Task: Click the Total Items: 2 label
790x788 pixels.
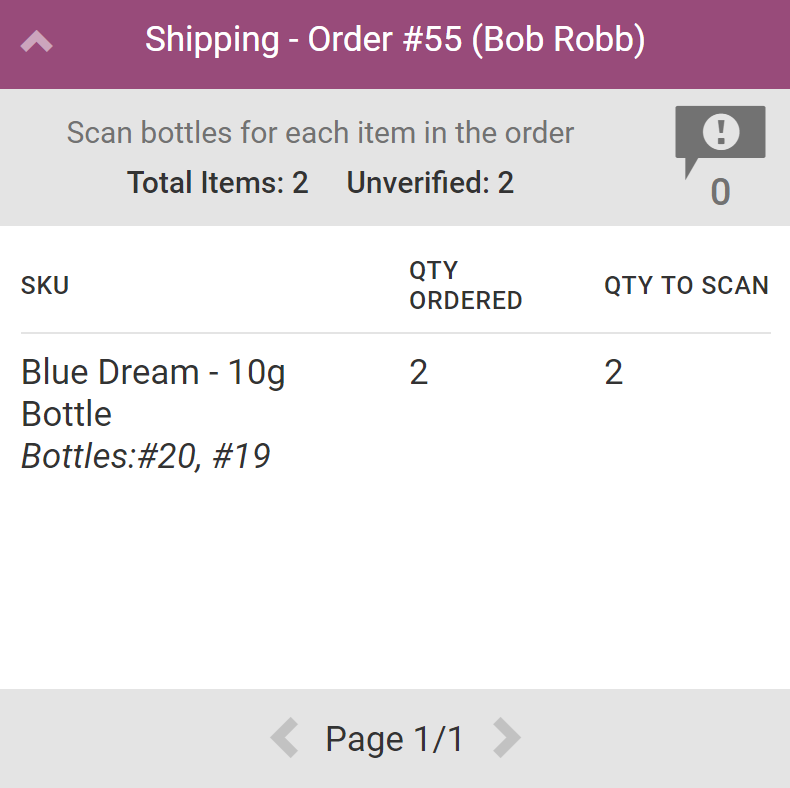Action: click(217, 182)
